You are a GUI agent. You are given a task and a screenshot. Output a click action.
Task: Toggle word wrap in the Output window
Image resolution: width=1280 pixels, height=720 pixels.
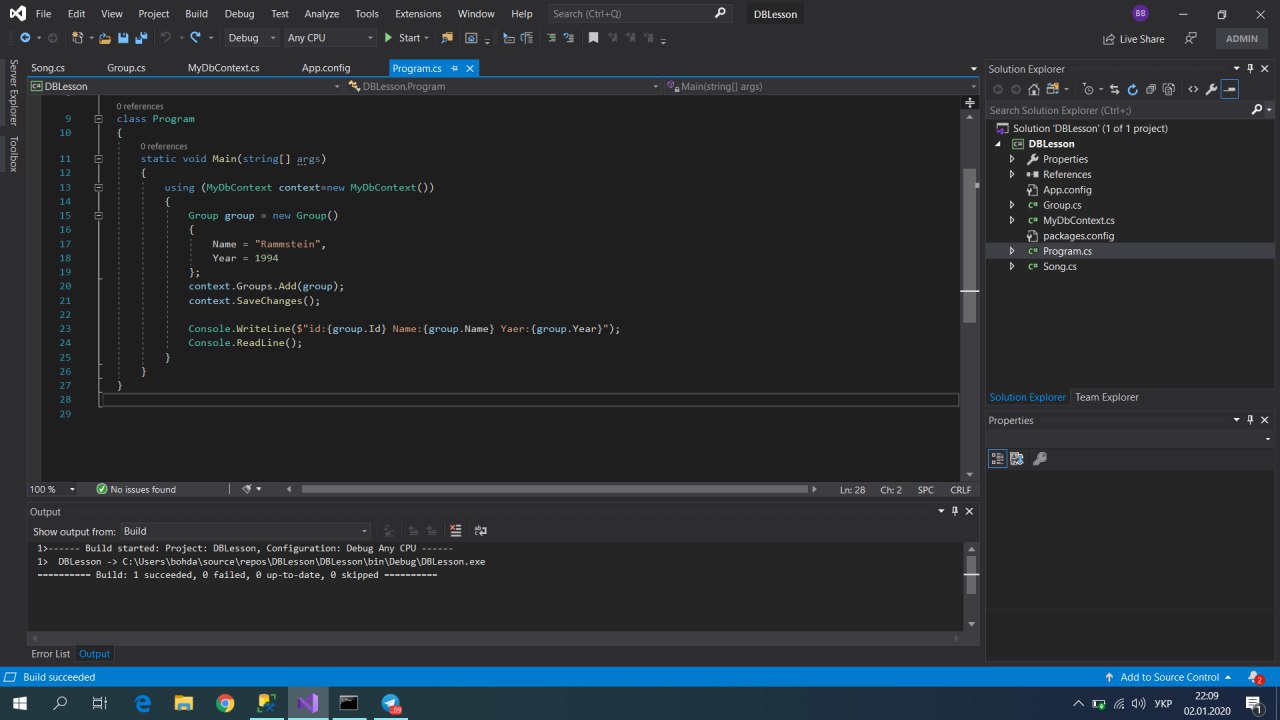click(481, 531)
